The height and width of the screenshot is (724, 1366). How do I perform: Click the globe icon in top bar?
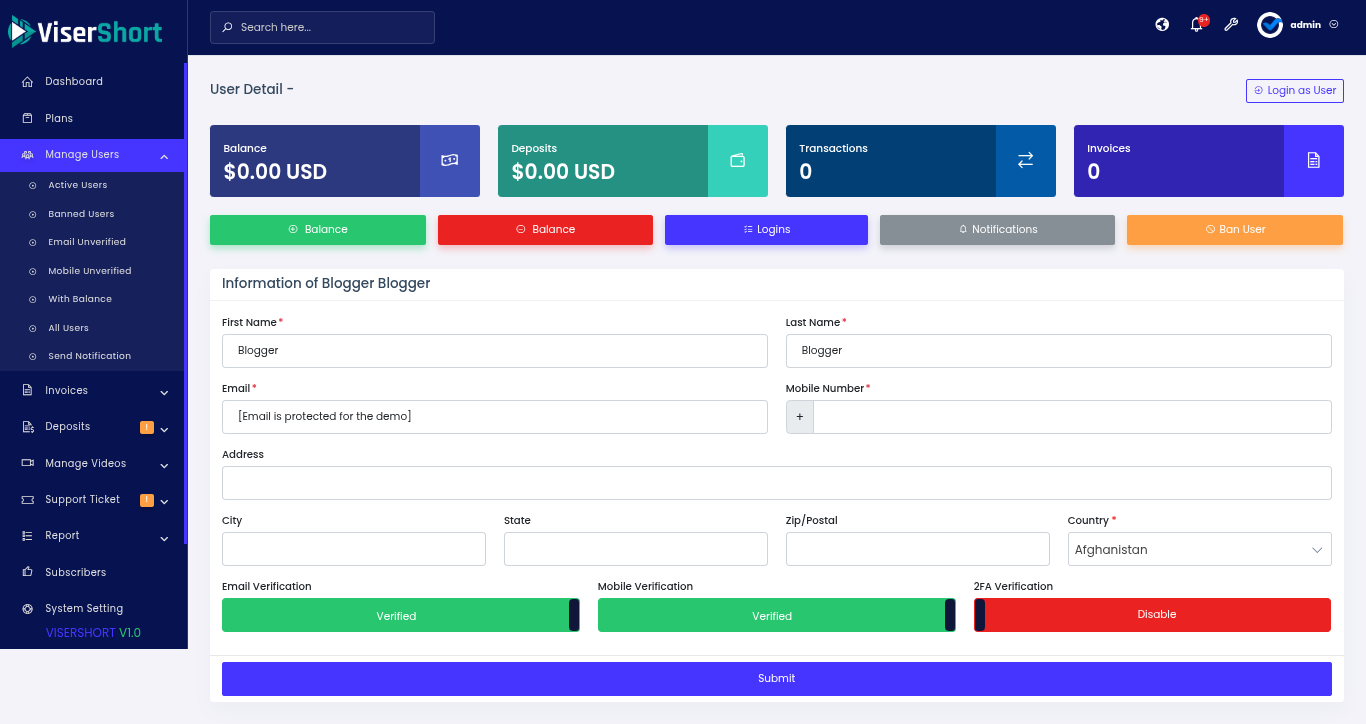(x=1162, y=25)
